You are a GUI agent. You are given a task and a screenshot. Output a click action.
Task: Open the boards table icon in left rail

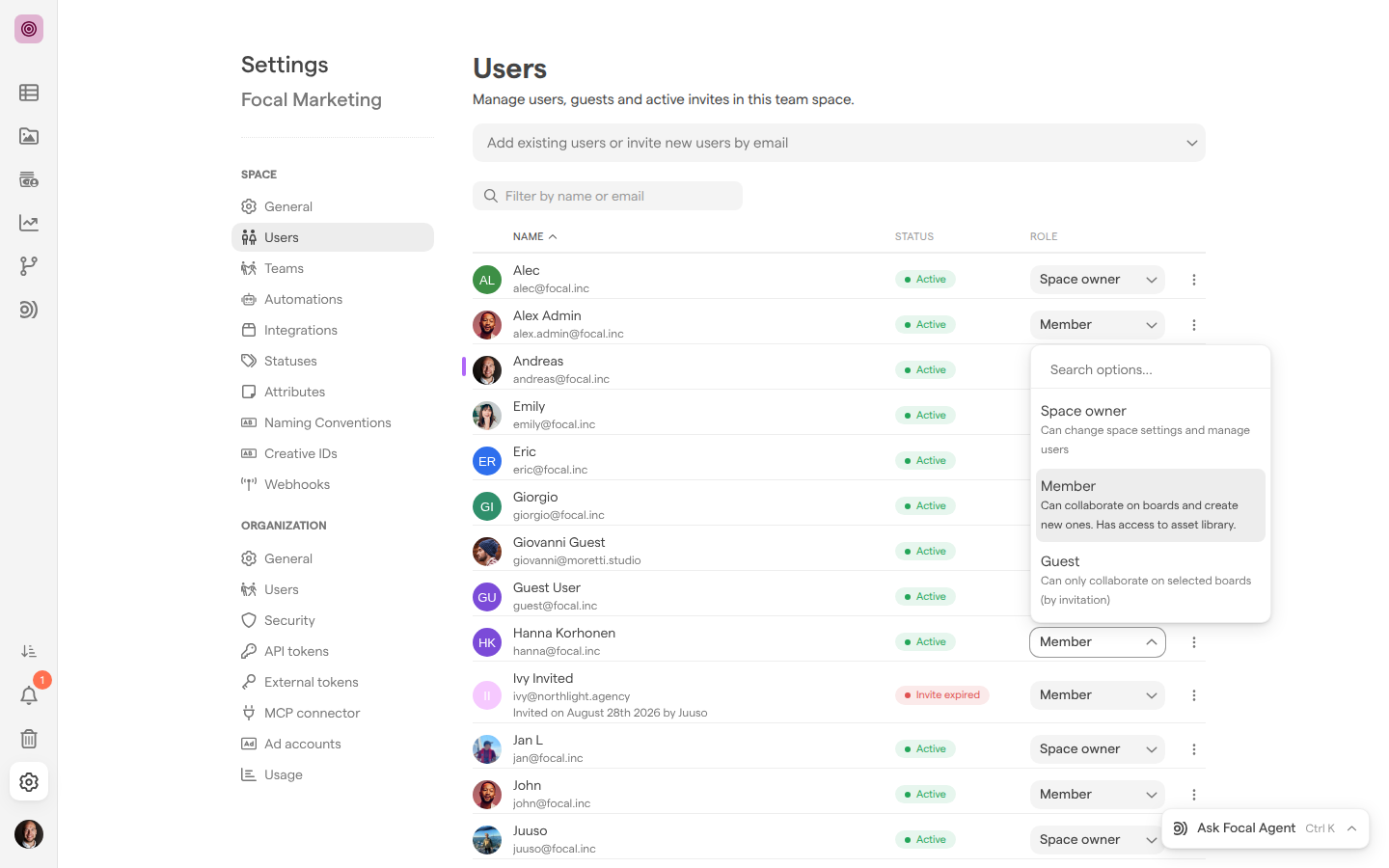pos(29,93)
